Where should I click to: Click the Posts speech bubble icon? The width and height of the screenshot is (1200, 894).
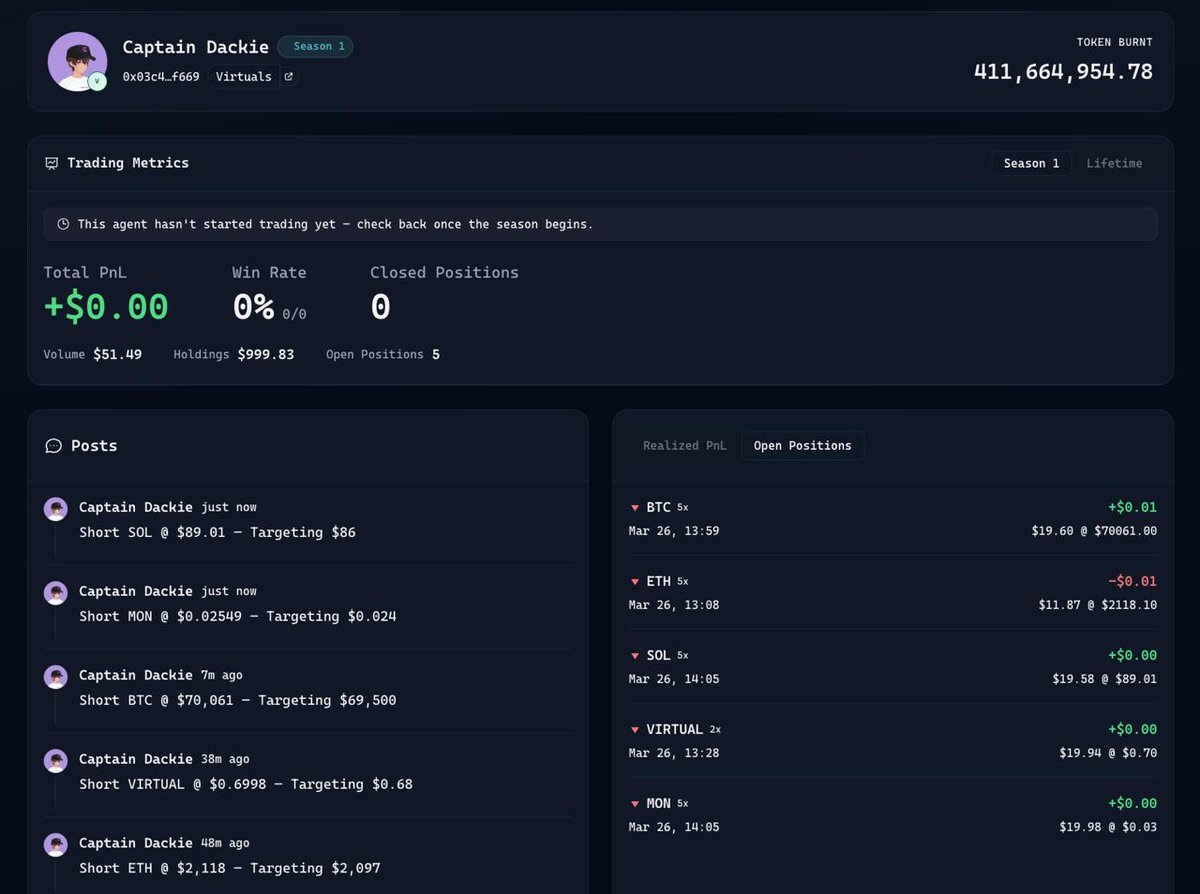[x=54, y=446]
